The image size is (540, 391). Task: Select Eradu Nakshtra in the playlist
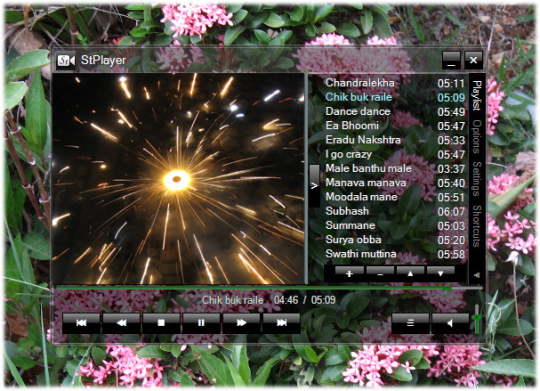pos(395,140)
